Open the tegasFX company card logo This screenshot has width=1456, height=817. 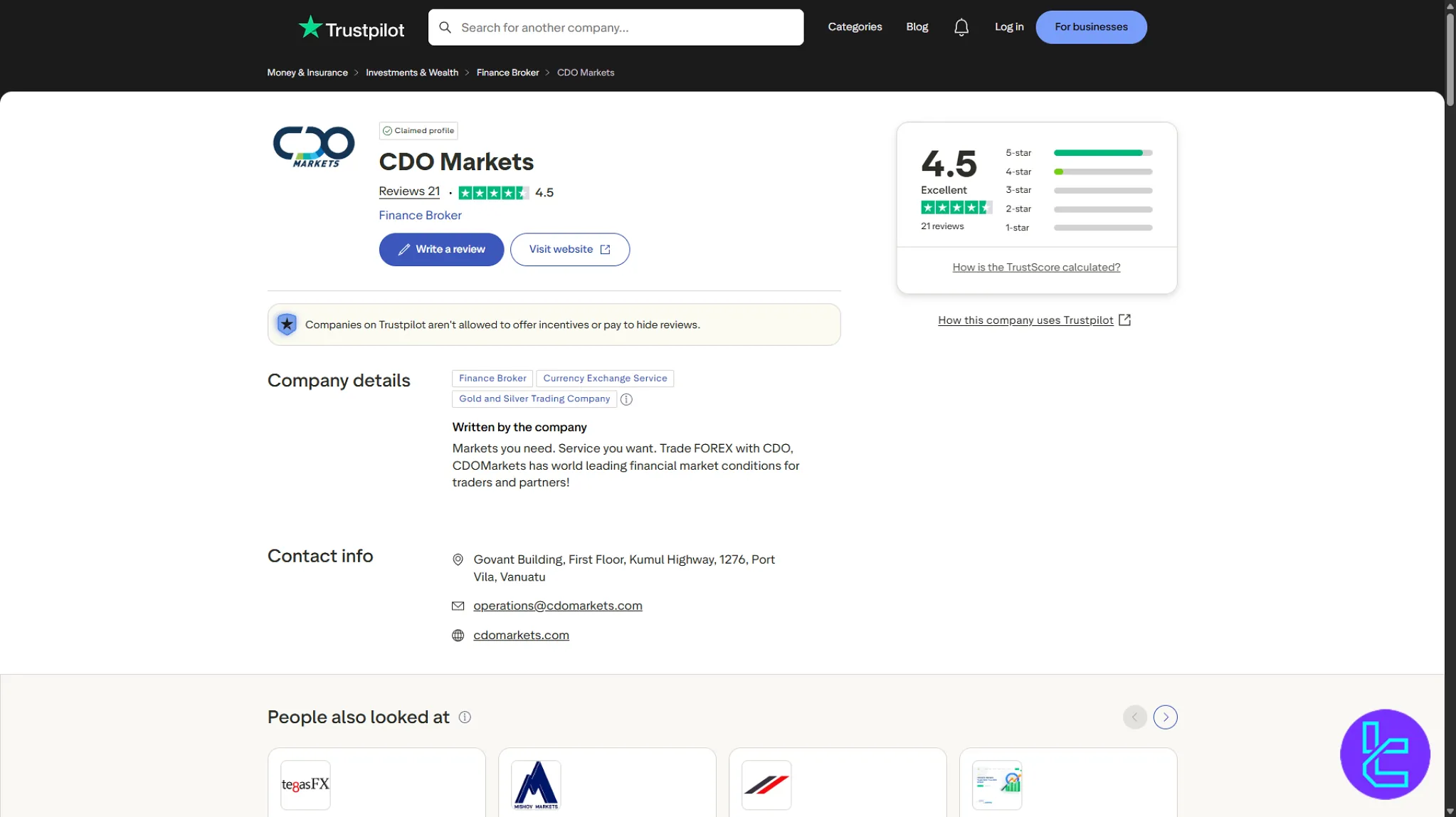pos(305,784)
